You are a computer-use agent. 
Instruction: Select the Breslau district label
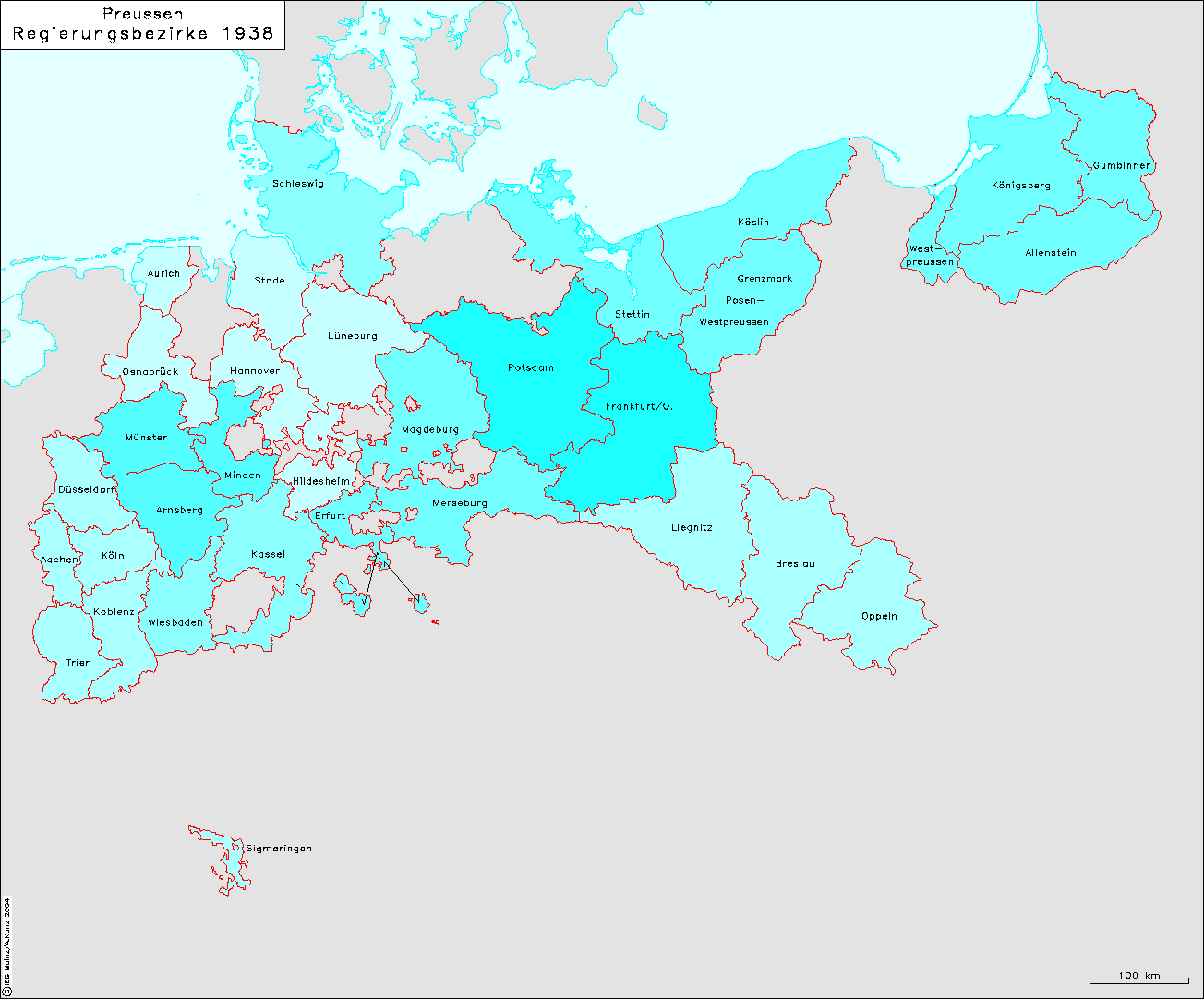pyautogui.click(x=795, y=564)
